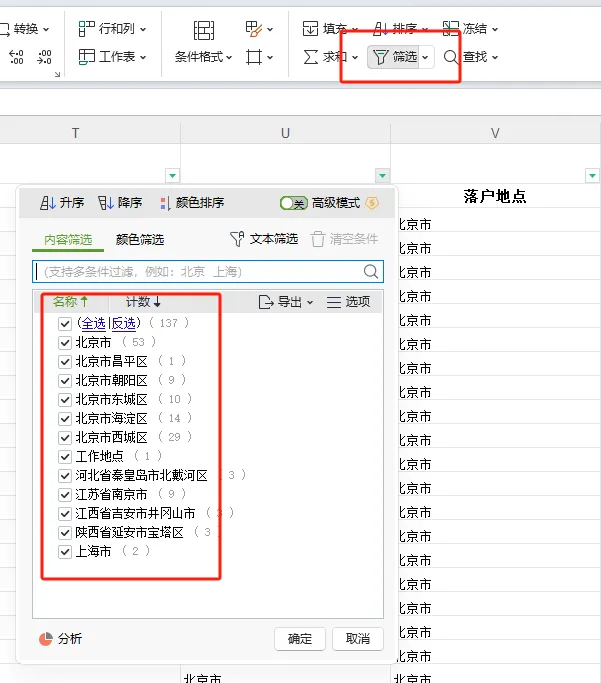Click the Find (查找) magnifier icon
This screenshot has height=683, width=601.
(451, 57)
